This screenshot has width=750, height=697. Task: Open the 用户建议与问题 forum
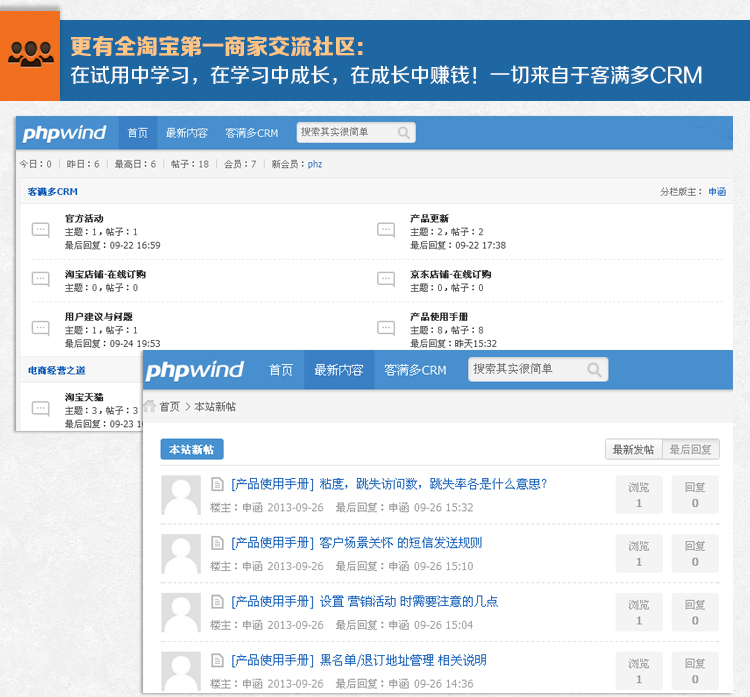(x=99, y=317)
